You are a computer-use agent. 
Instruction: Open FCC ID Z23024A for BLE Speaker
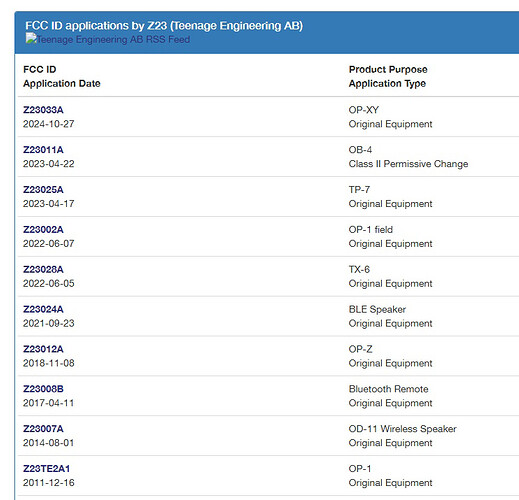(43, 309)
